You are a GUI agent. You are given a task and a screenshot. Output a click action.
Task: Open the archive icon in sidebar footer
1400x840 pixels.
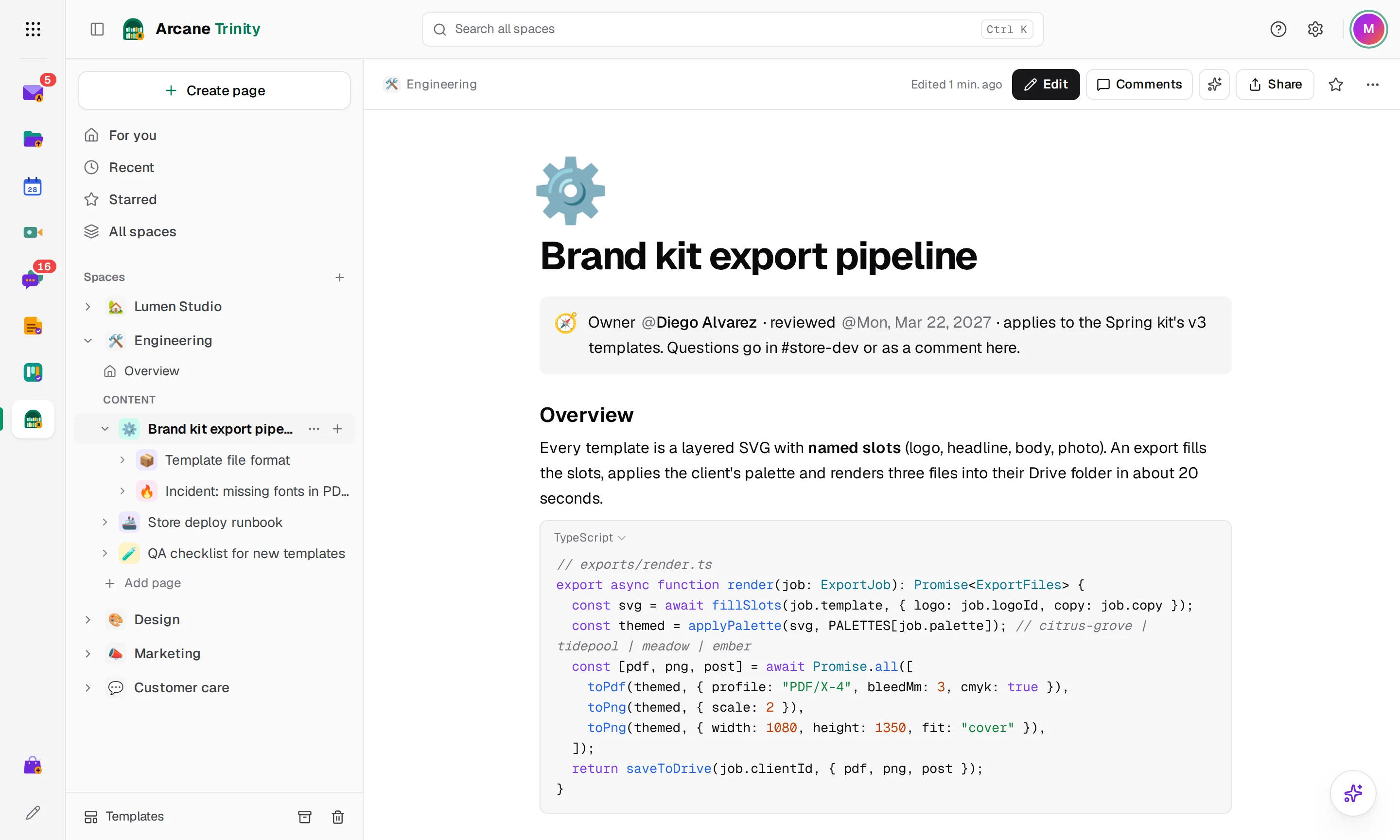click(x=304, y=816)
